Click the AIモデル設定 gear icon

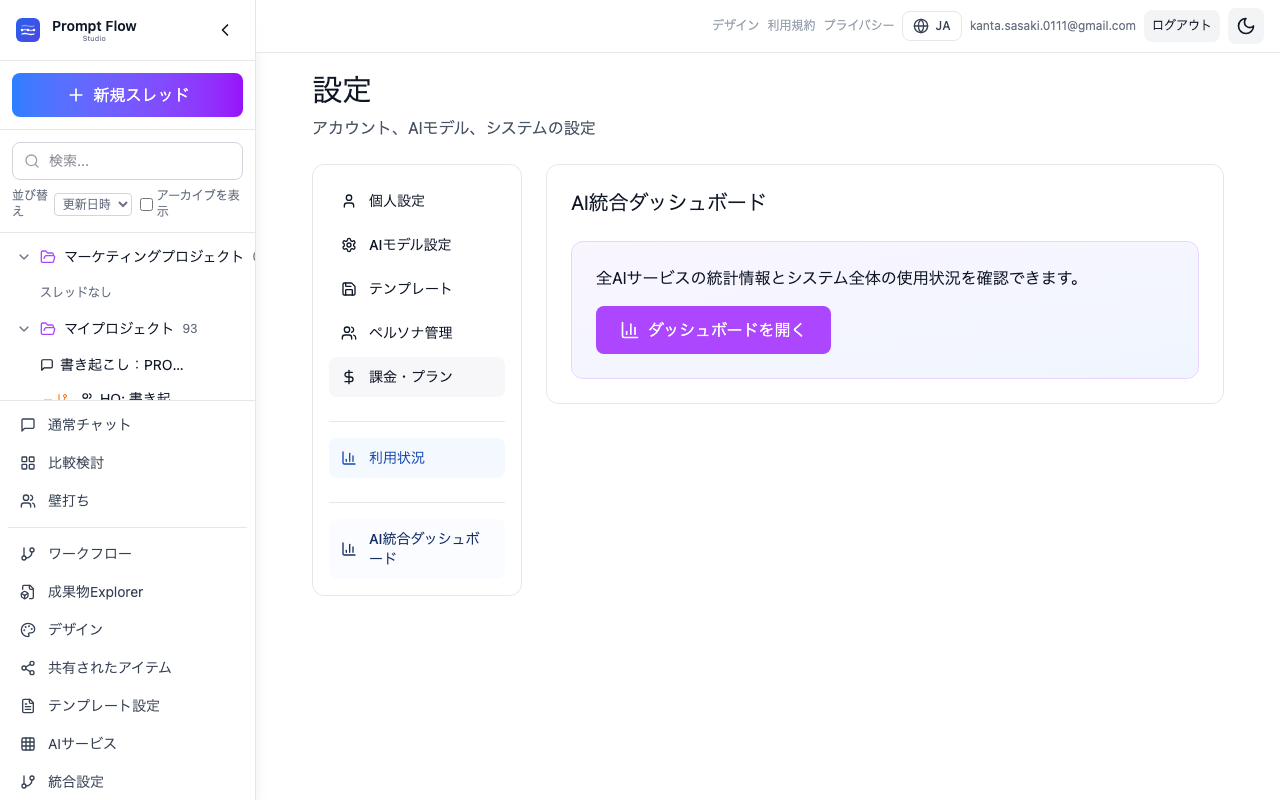coord(349,245)
